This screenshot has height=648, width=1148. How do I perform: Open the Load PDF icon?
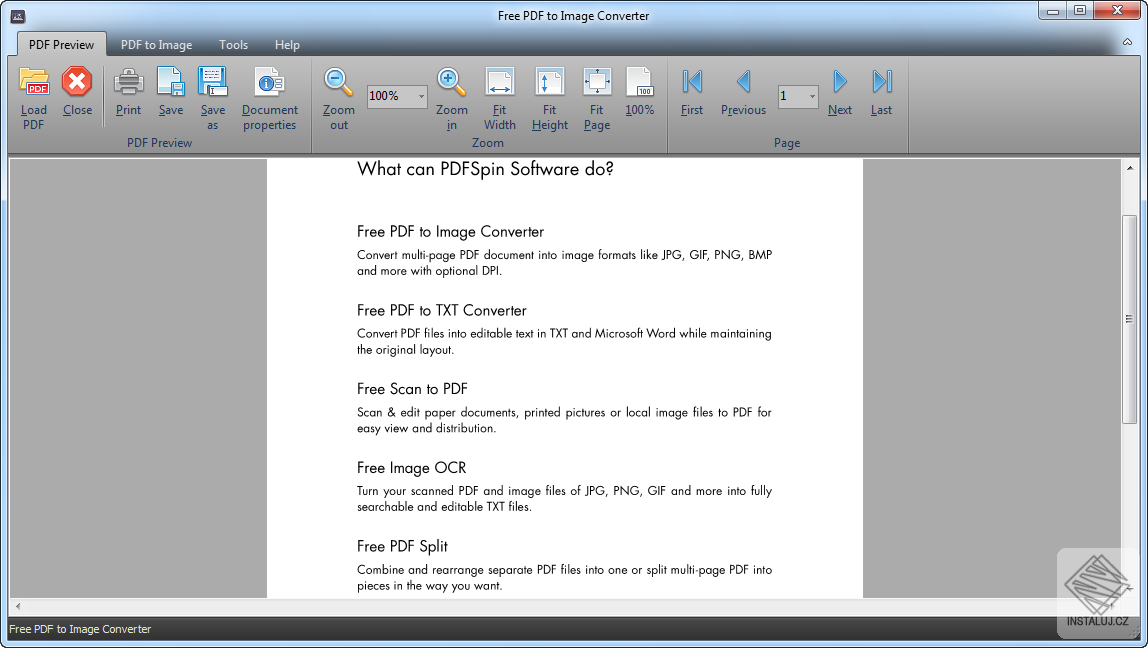tap(33, 97)
